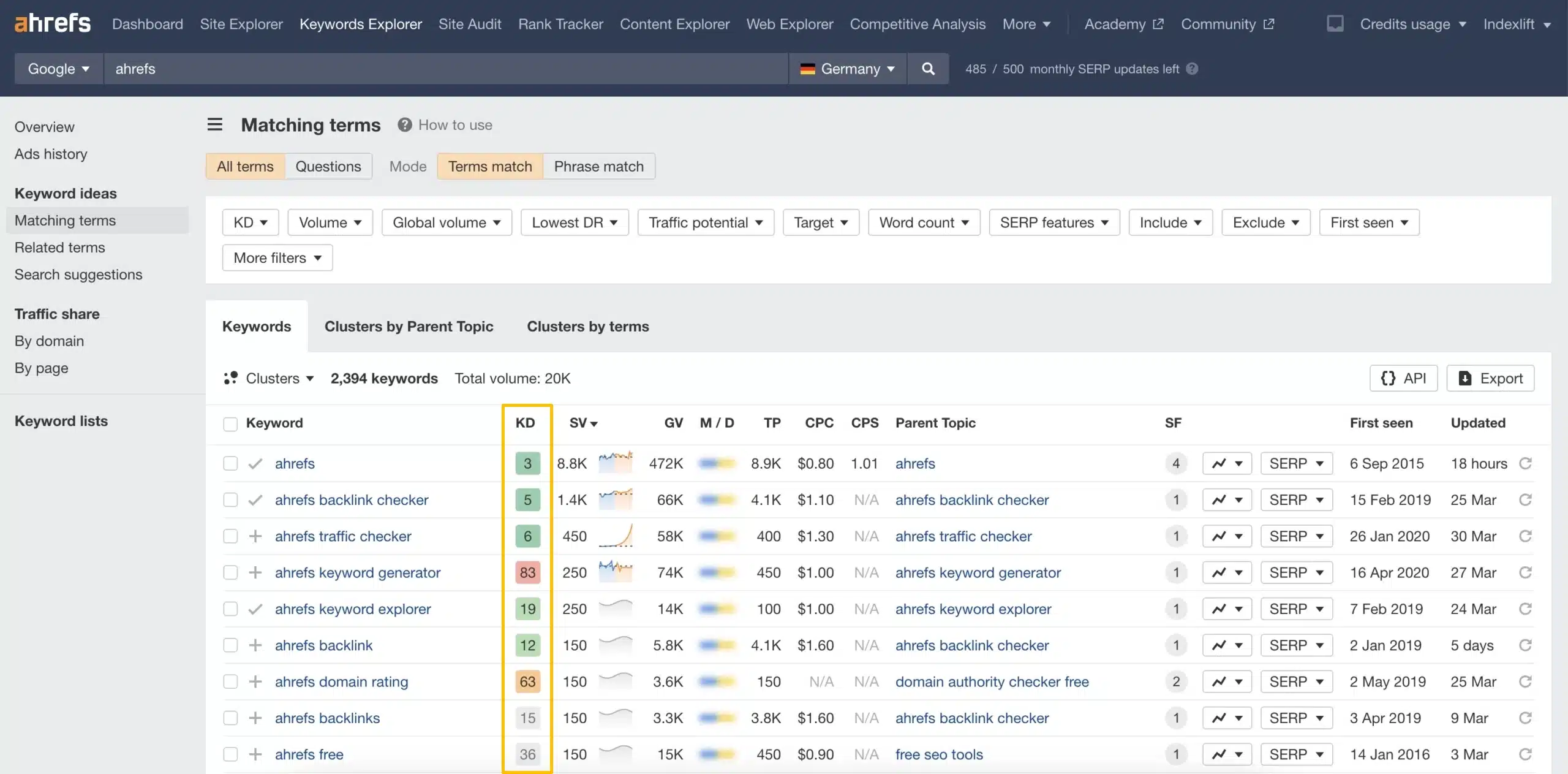Refresh the ahrefs keyword generator row
The height and width of the screenshot is (774, 1568).
coord(1526,572)
